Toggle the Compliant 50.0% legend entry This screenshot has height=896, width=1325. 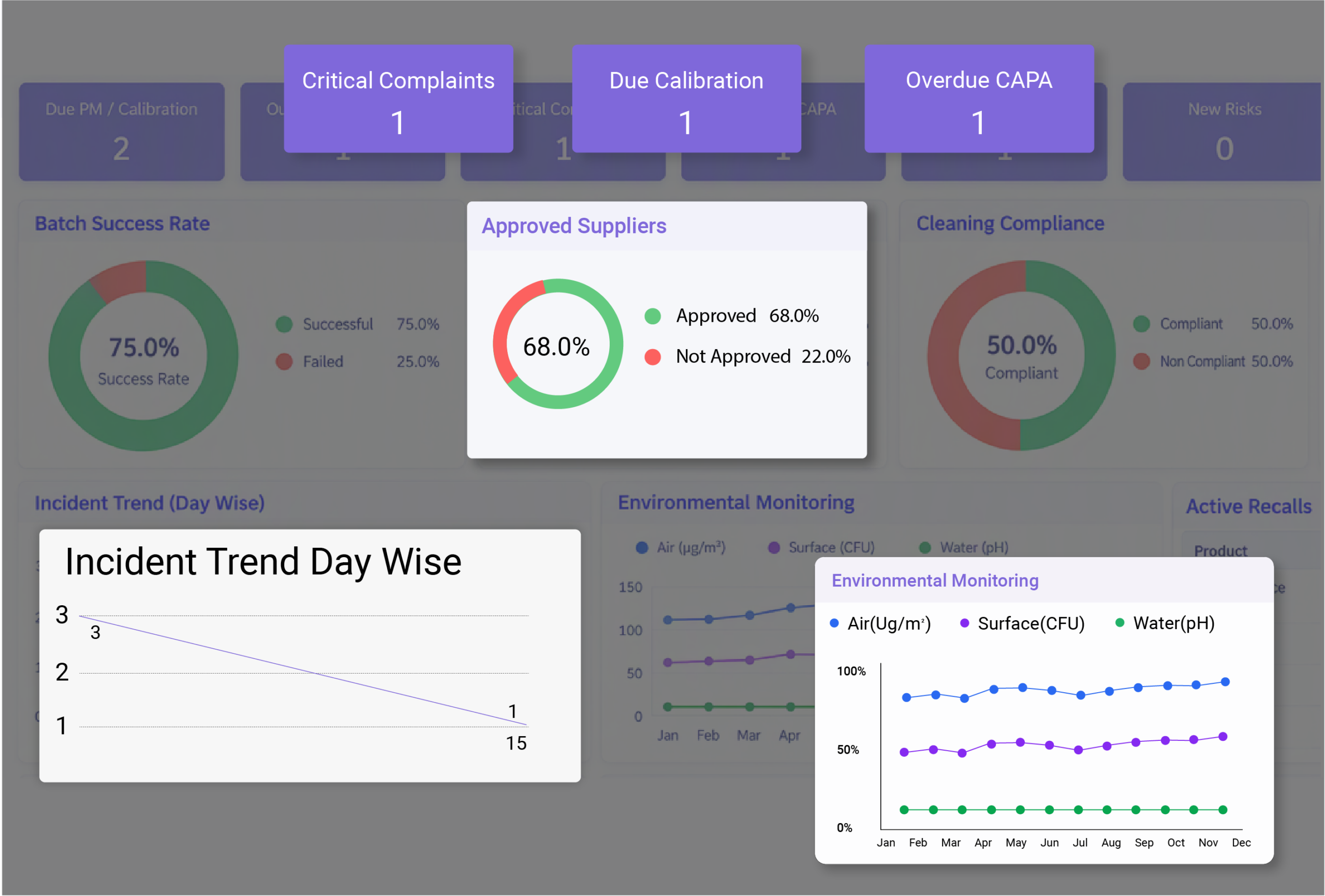click(x=1213, y=324)
